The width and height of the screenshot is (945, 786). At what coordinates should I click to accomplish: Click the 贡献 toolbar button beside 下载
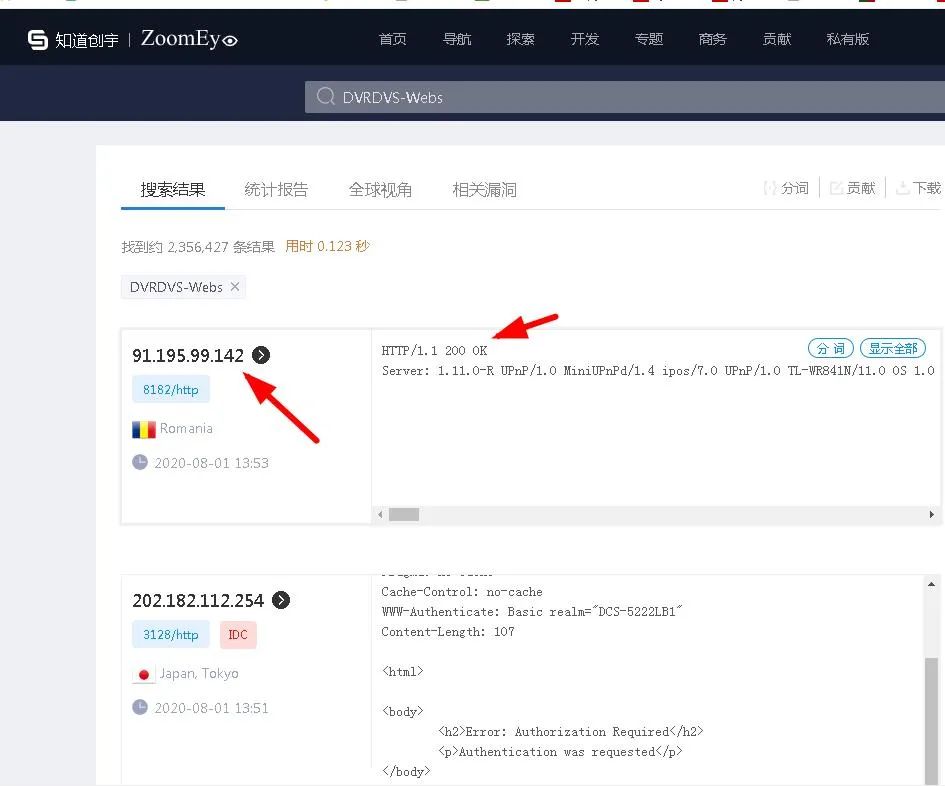coord(853,188)
